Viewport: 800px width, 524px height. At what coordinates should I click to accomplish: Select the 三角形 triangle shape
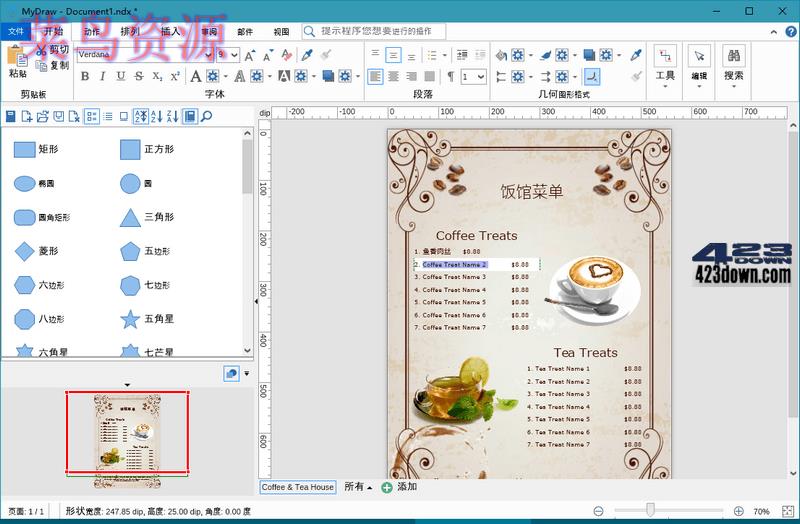[x=147, y=217]
